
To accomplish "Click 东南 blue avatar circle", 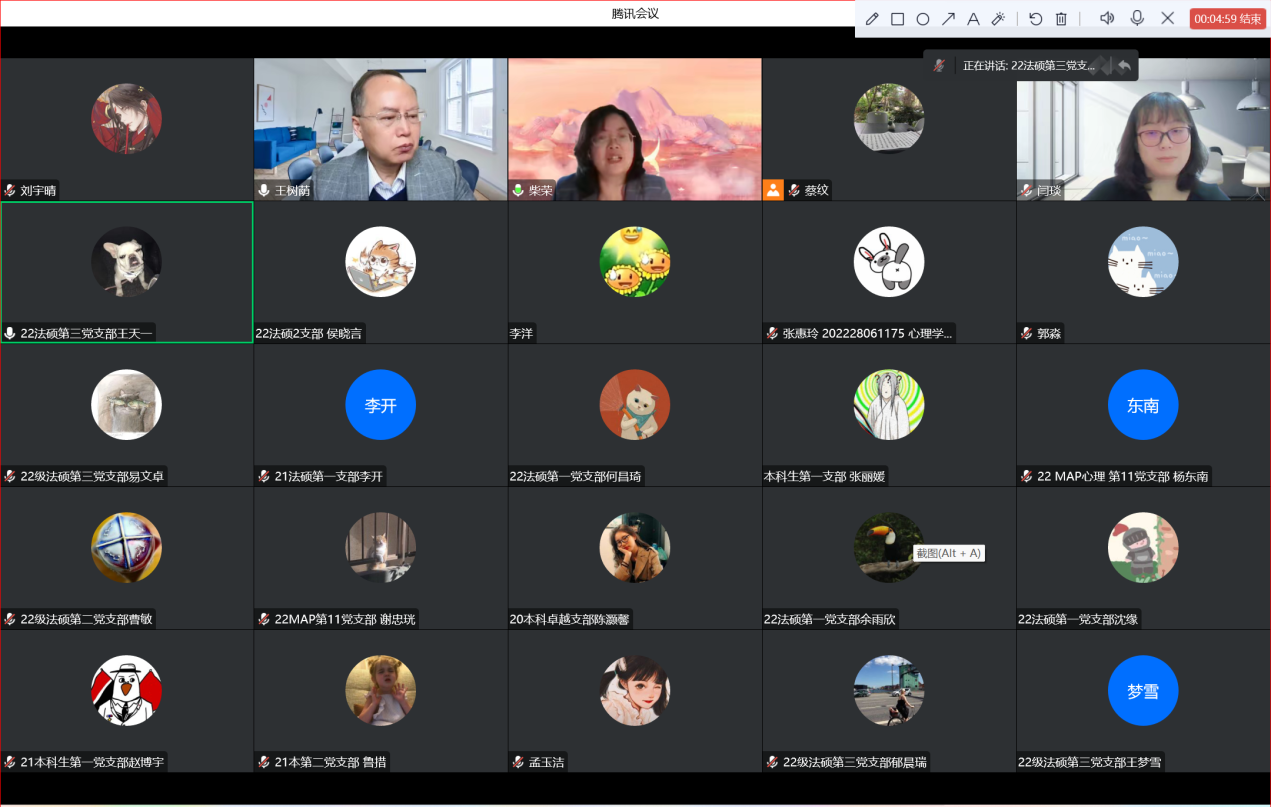I will coord(1142,405).
